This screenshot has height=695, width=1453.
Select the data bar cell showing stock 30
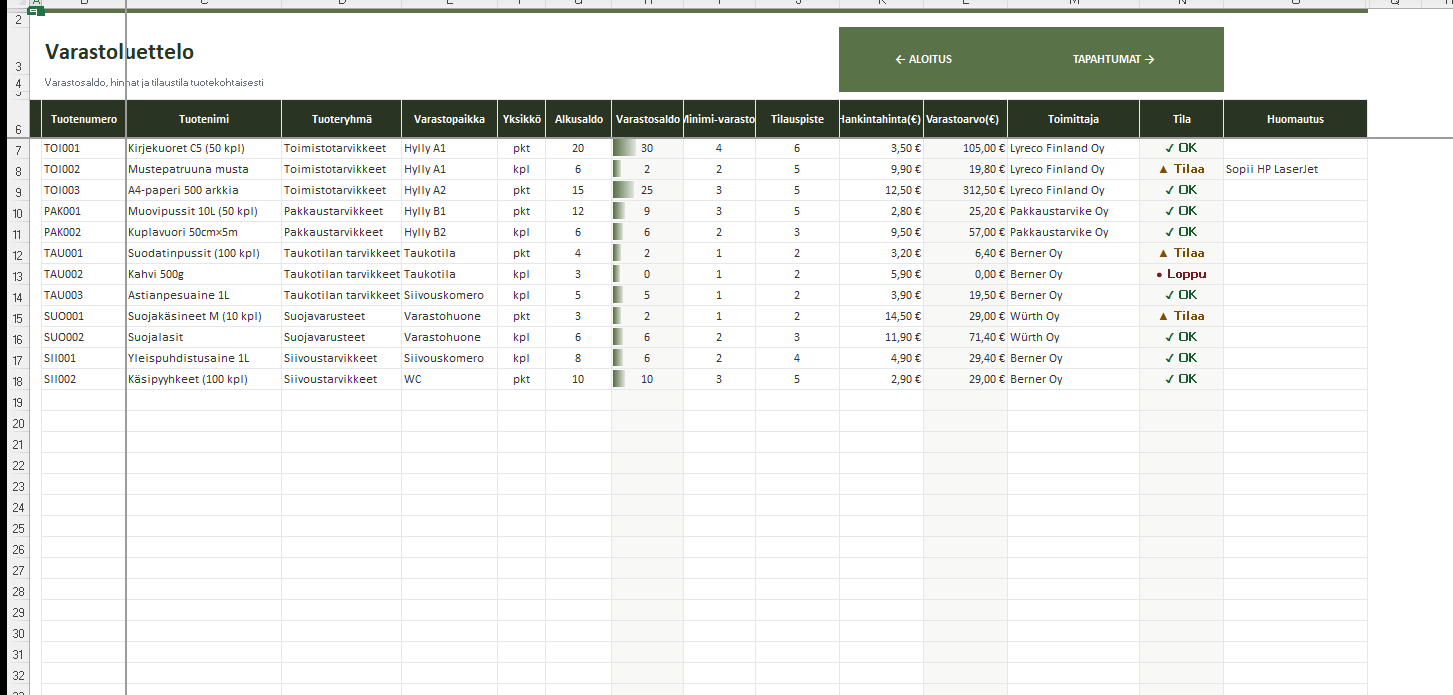tap(646, 148)
